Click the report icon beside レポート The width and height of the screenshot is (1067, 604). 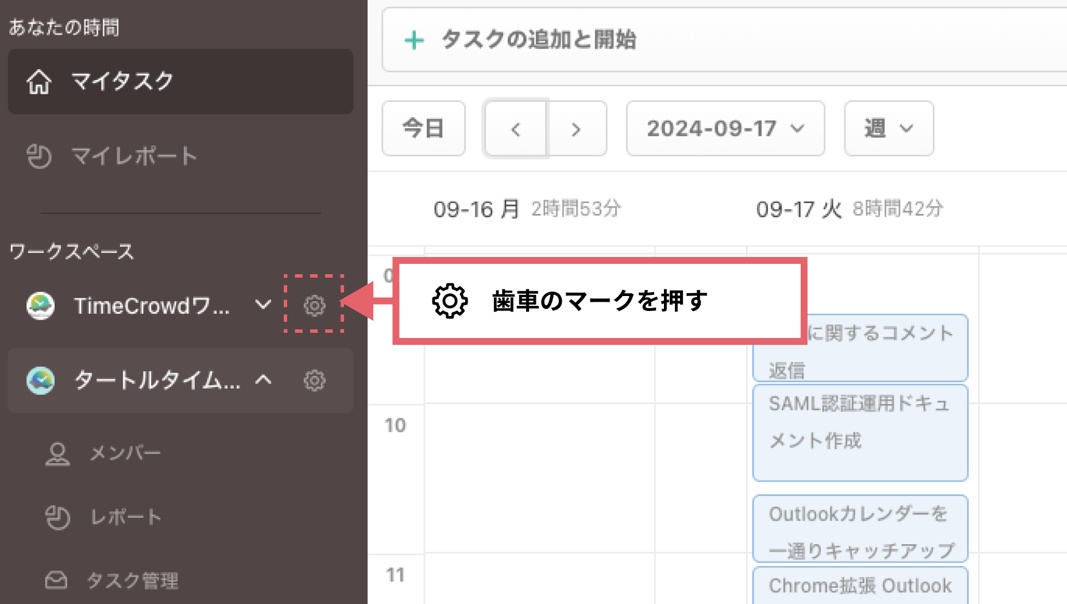click(58, 517)
